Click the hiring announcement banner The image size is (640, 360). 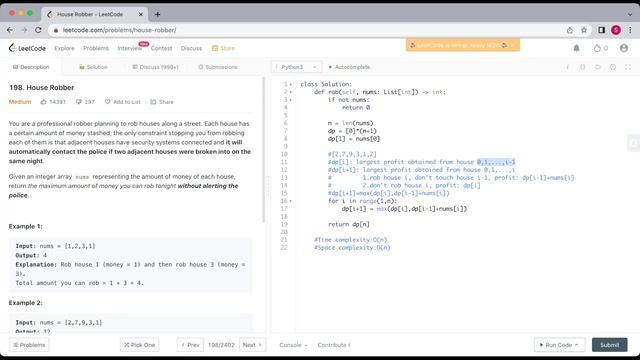pos(462,45)
